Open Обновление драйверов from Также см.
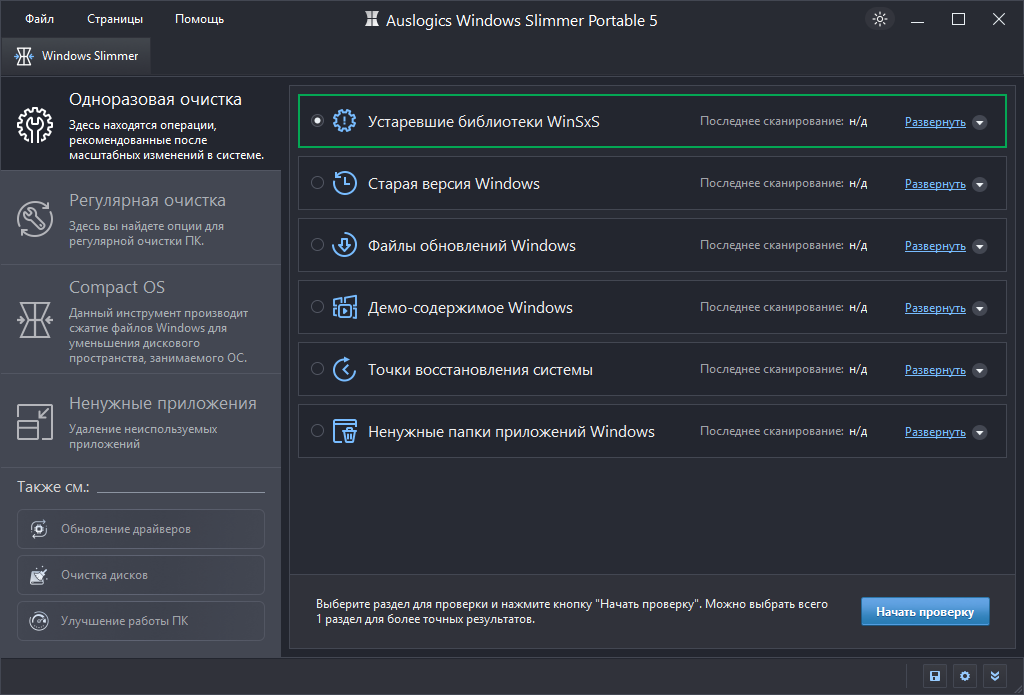Screen dimensions: 1024x695 (141, 529)
